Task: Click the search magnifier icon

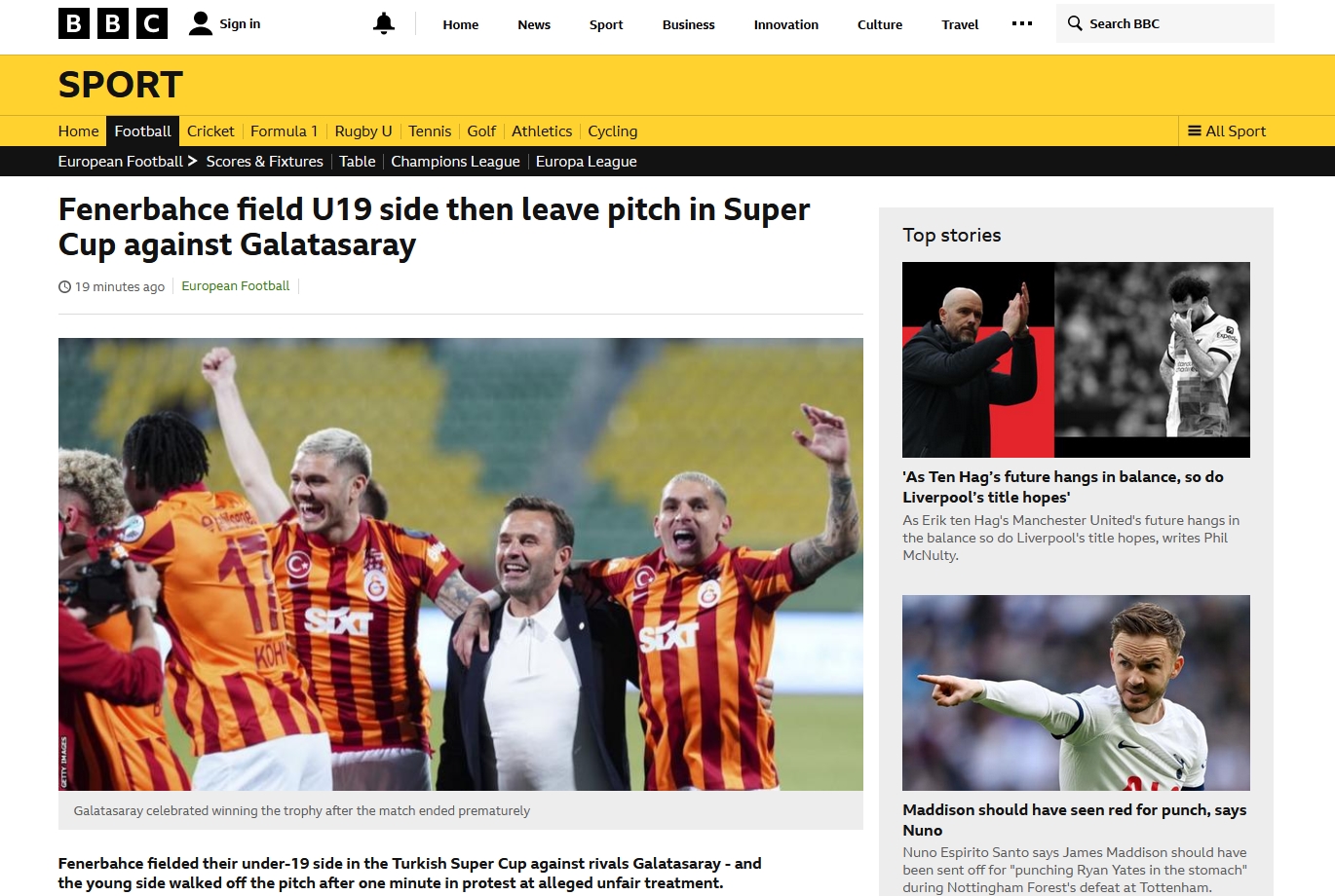Action: (1075, 23)
